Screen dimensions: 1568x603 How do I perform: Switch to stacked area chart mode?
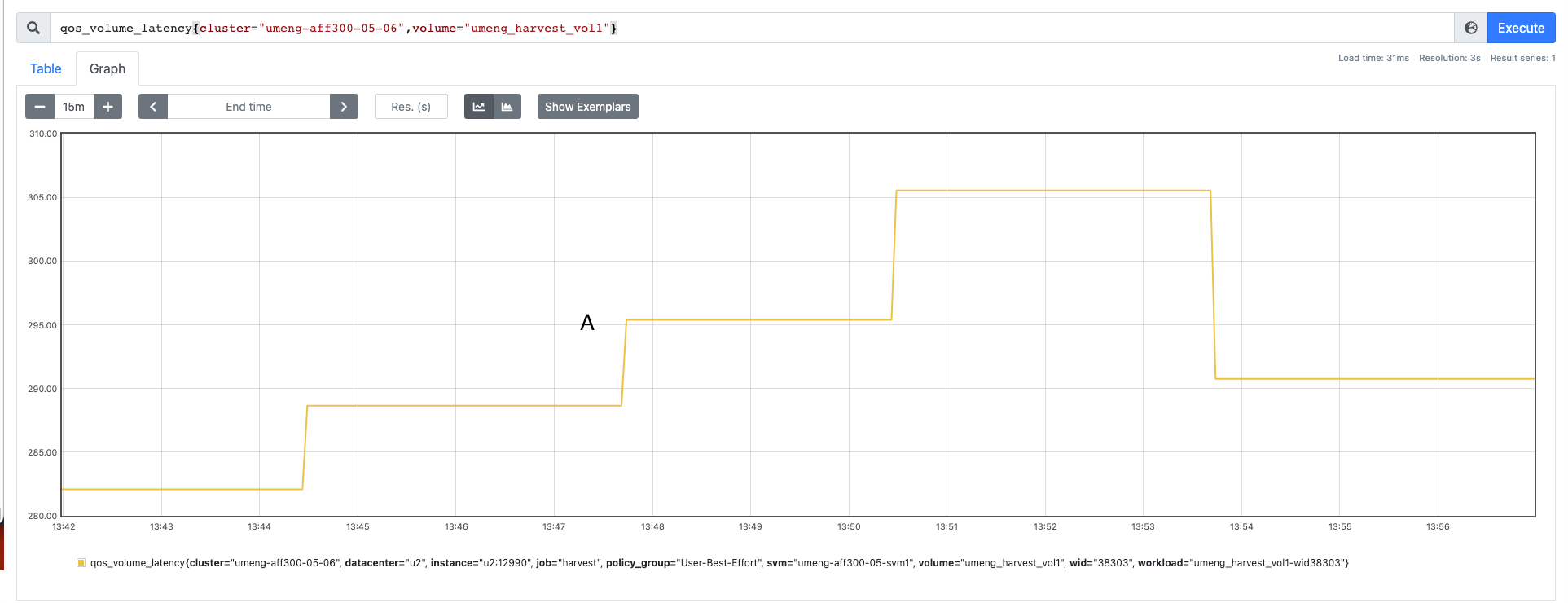(507, 107)
